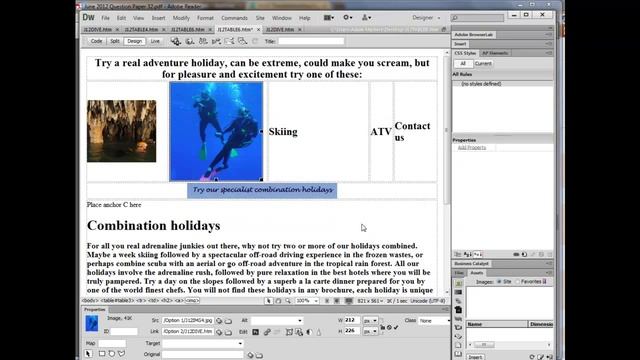Click the Resample image icon
640x360 pixels.
point(300,332)
